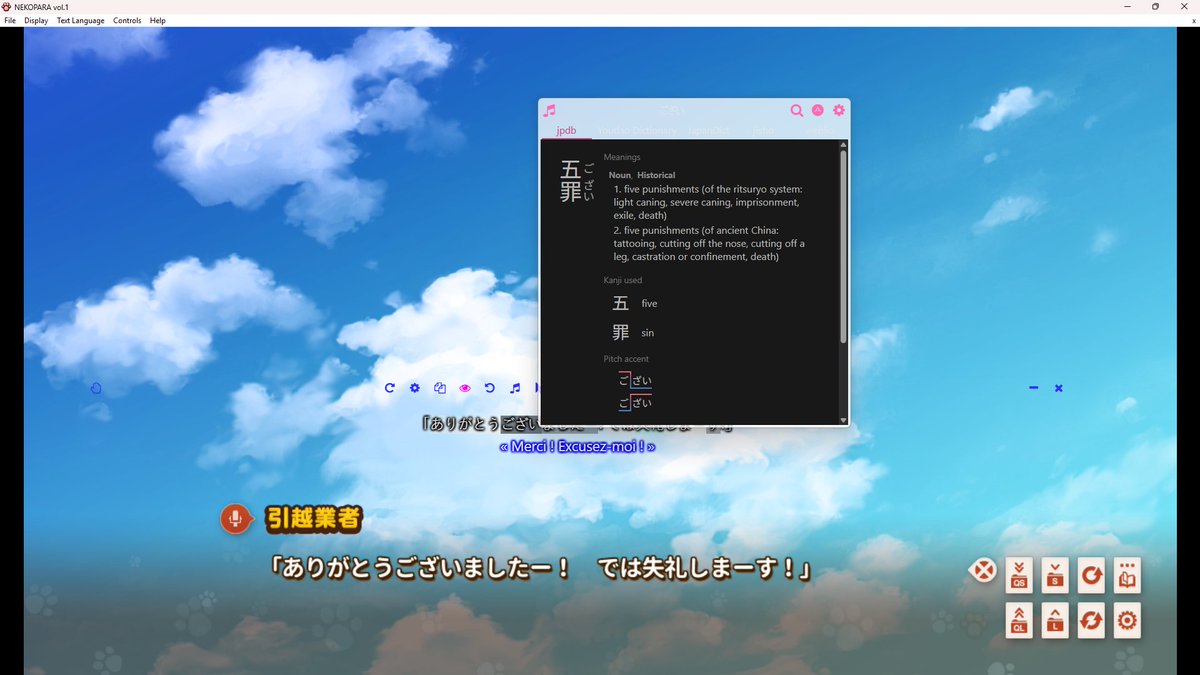Open the blue gear settings on overlay toolbar
The height and width of the screenshot is (675, 1200).
[x=414, y=388]
